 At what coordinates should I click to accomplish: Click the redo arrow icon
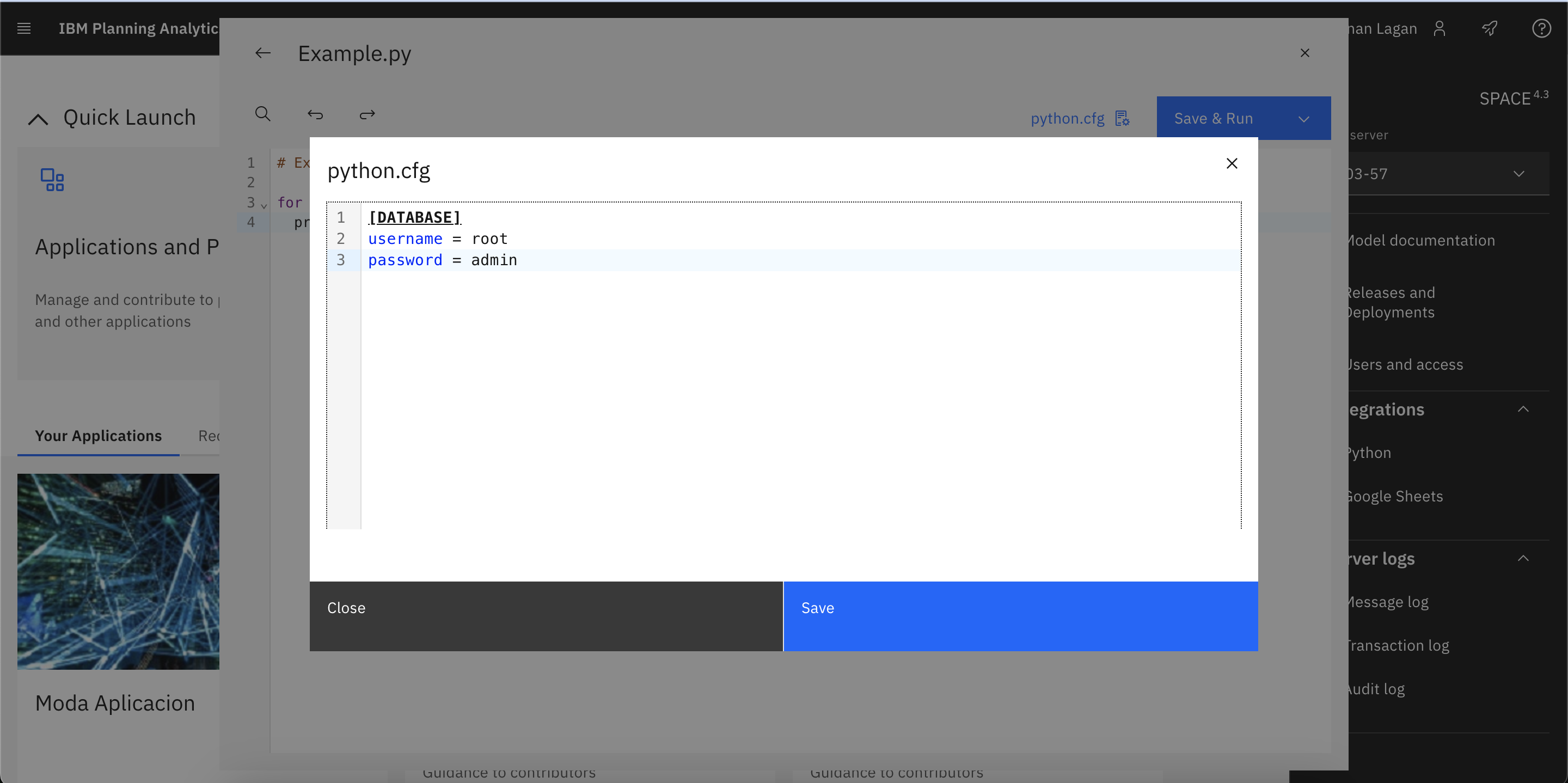point(367,114)
